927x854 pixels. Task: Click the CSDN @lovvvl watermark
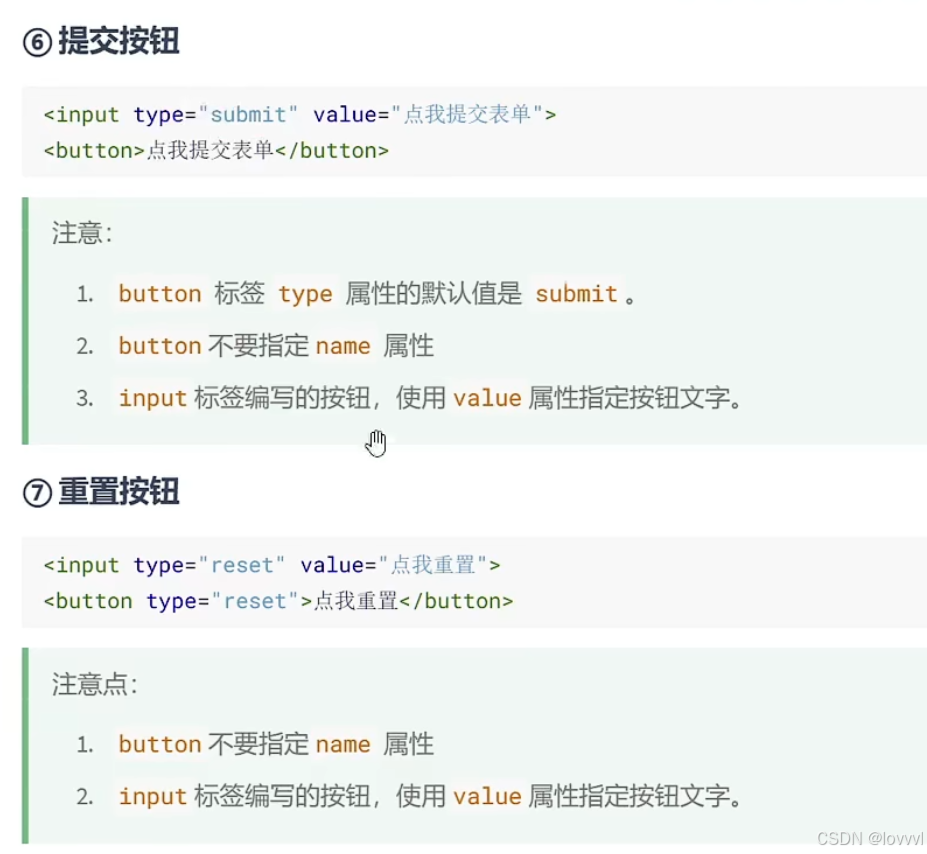tap(870, 839)
